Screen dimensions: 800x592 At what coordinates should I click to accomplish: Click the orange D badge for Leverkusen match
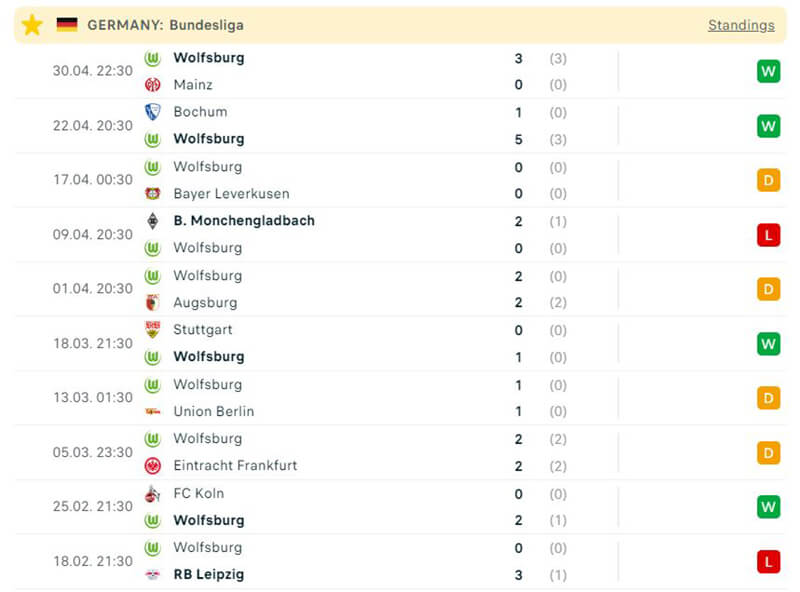(x=768, y=180)
